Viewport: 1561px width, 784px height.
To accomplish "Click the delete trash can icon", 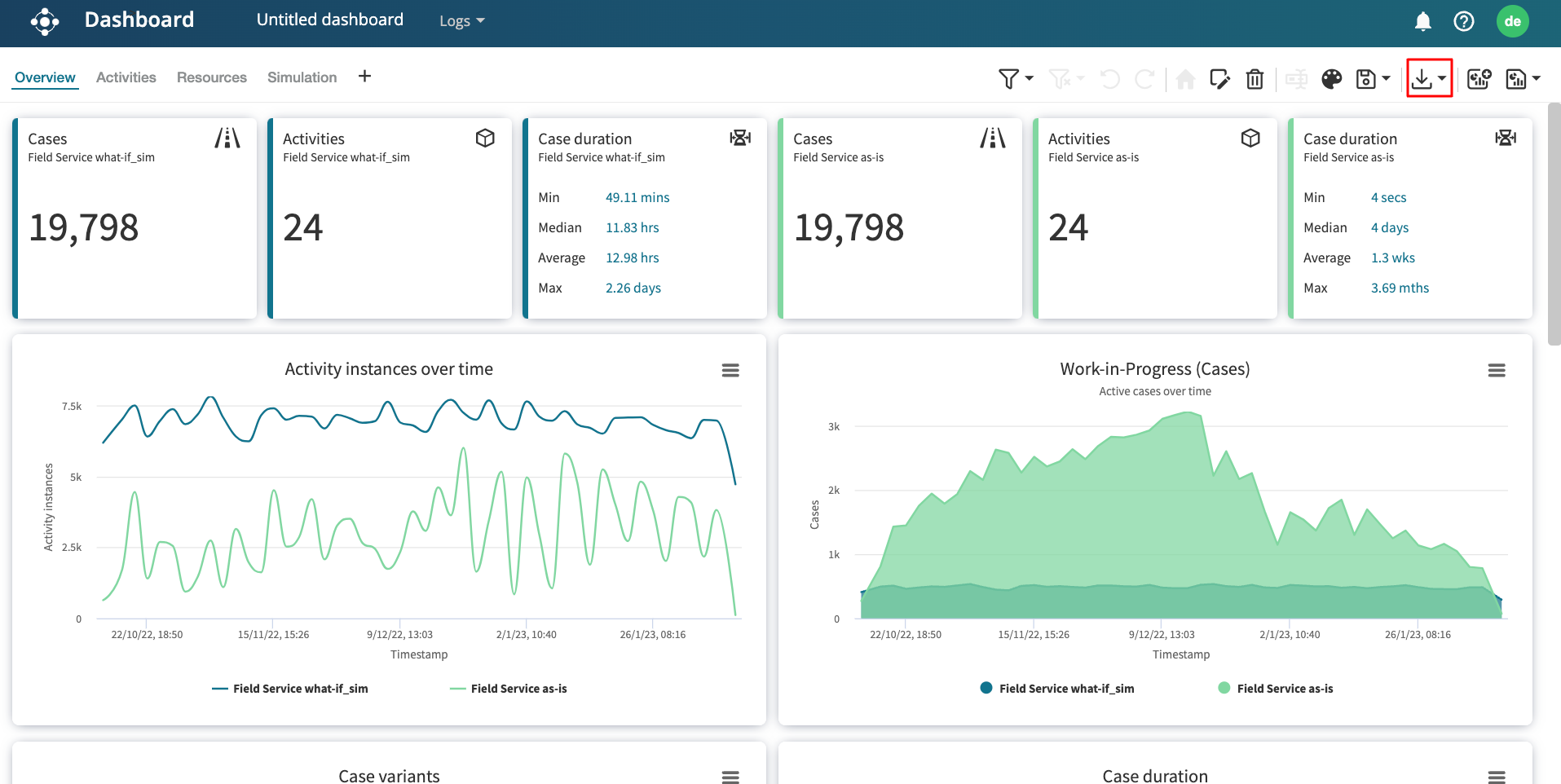I will (x=1255, y=79).
